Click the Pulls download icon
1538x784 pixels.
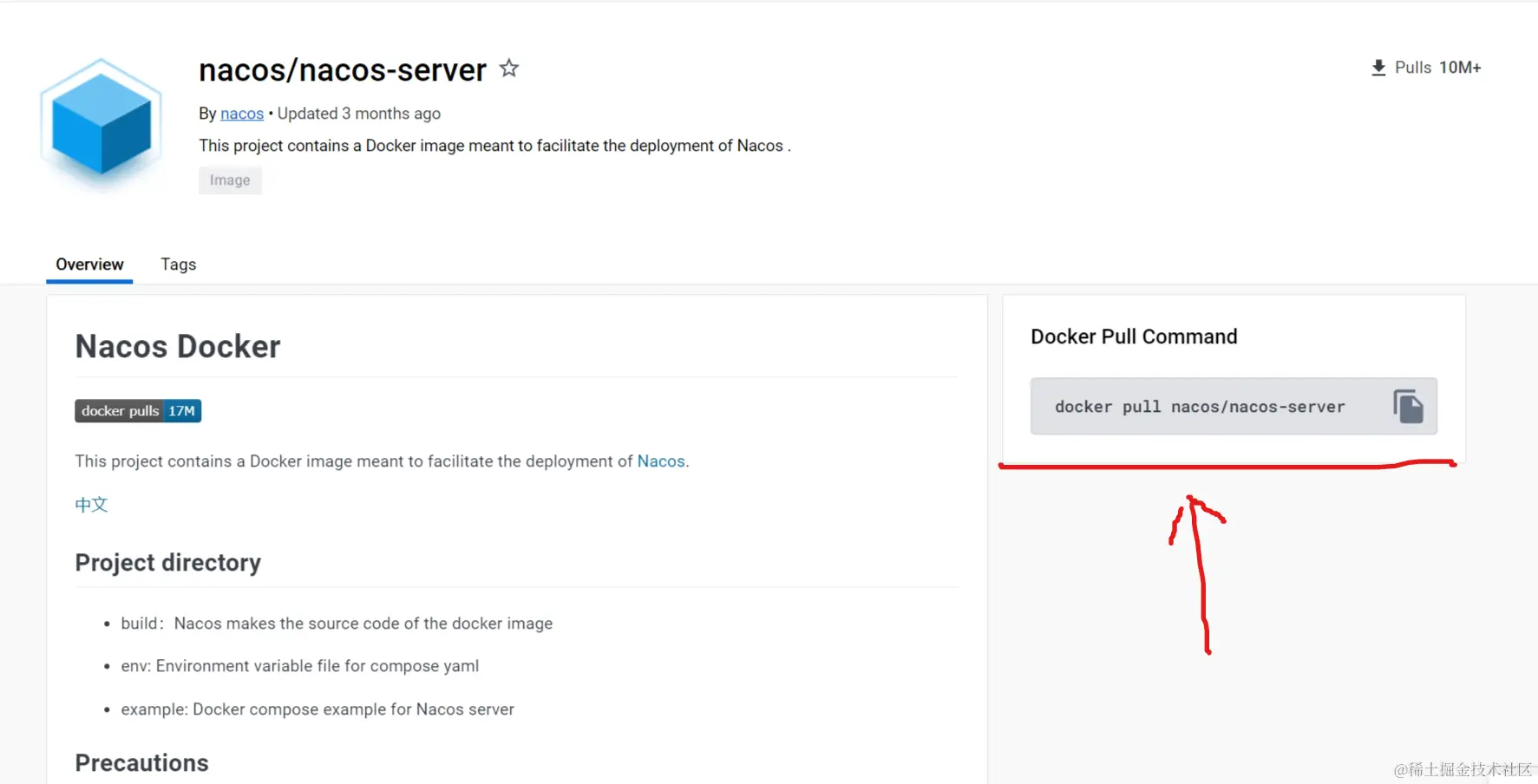click(1378, 67)
